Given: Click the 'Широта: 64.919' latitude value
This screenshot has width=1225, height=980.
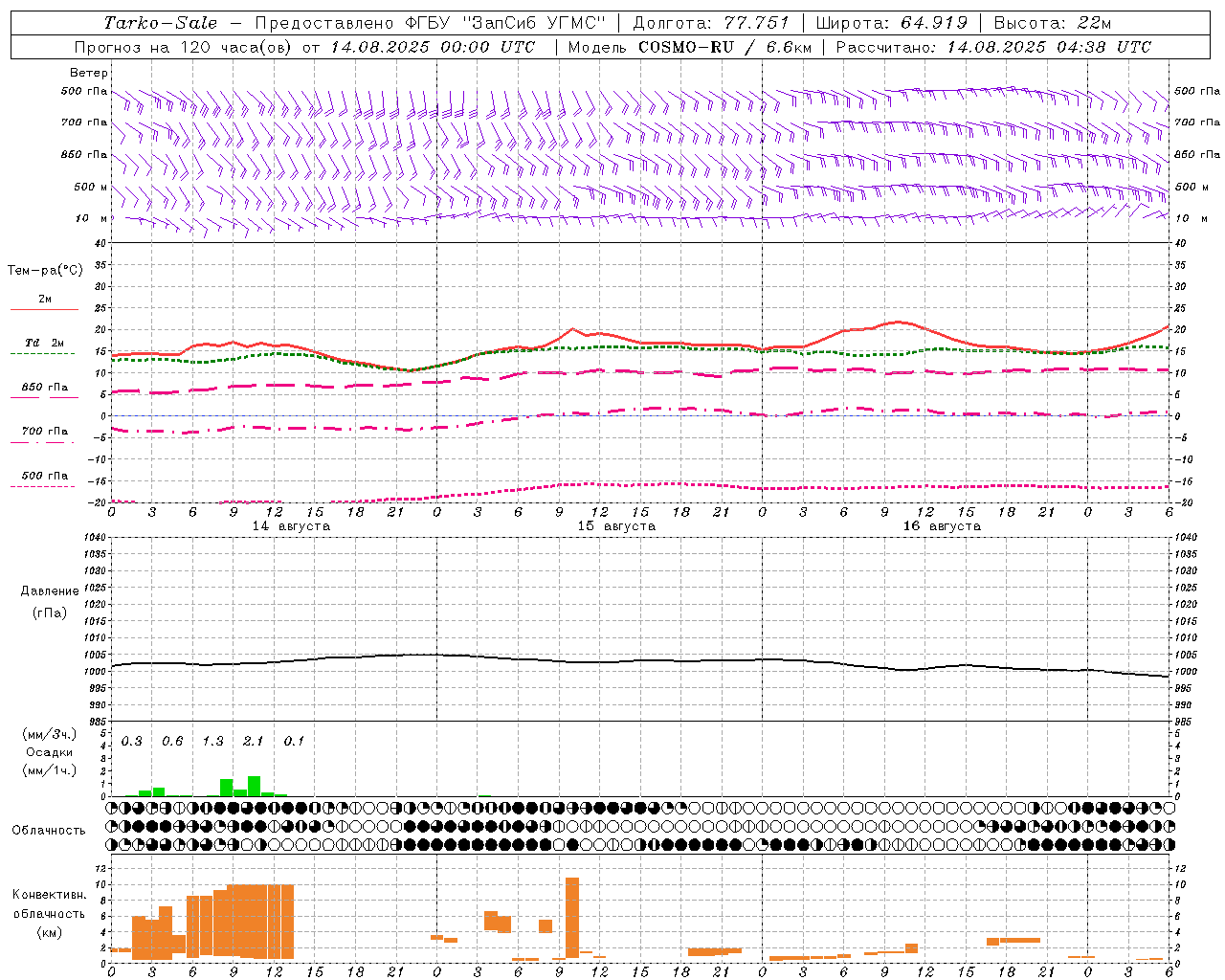Looking at the screenshot, I should (x=892, y=23).
